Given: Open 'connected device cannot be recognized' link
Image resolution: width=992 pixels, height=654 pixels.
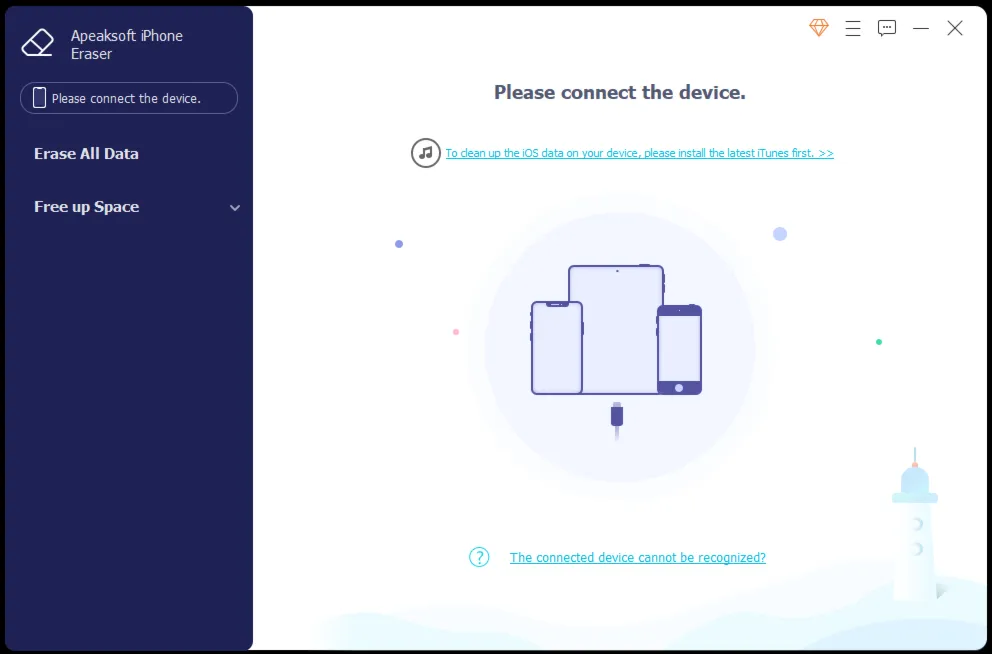Looking at the screenshot, I should pyautogui.click(x=638, y=557).
